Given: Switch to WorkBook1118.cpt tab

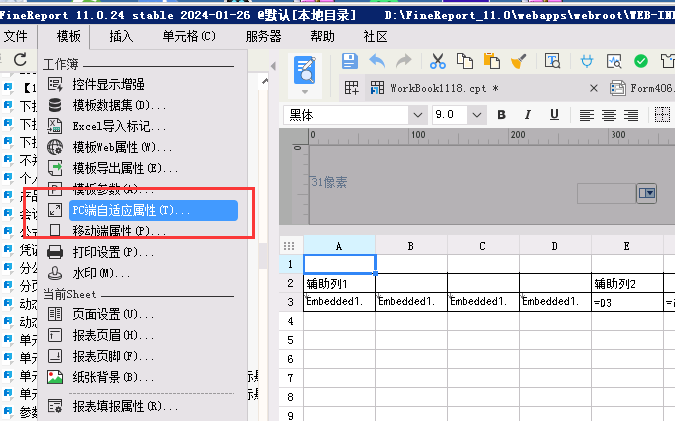Looking at the screenshot, I should pos(443,88).
